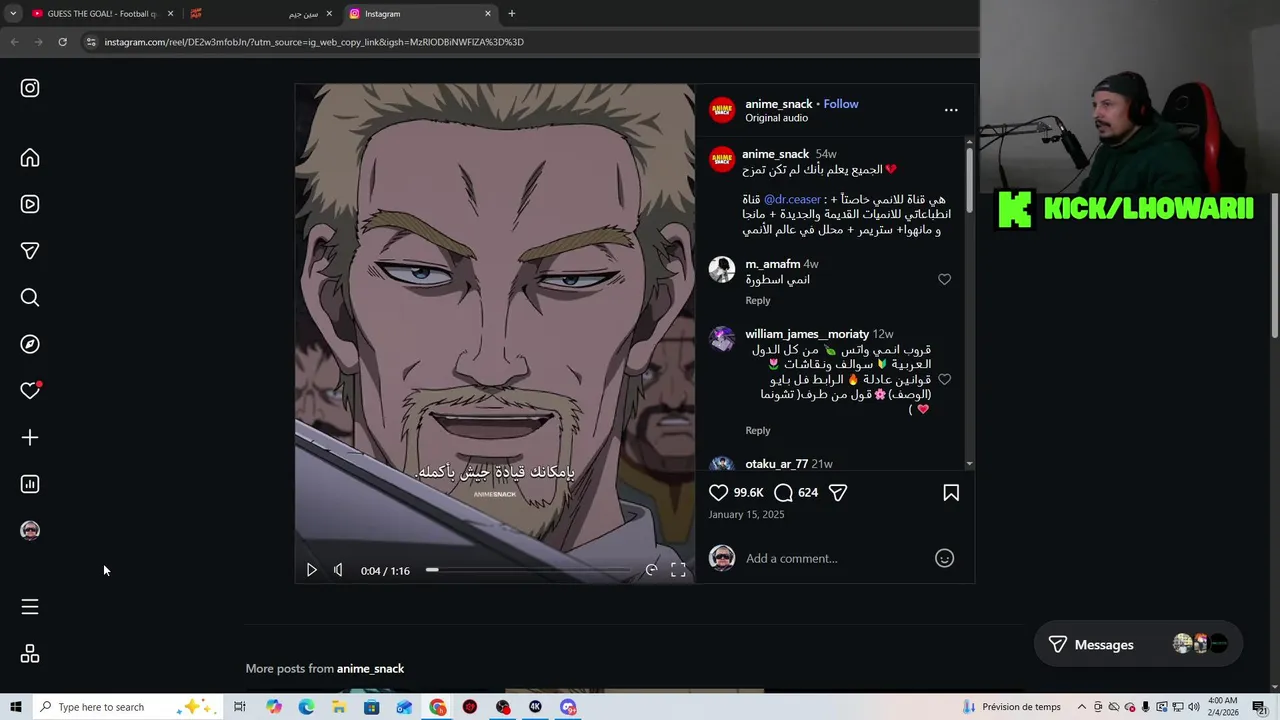This screenshot has height=720, width=1280.
Task: Close the GUESS THE GOAL tab
Action: [170, 14]
